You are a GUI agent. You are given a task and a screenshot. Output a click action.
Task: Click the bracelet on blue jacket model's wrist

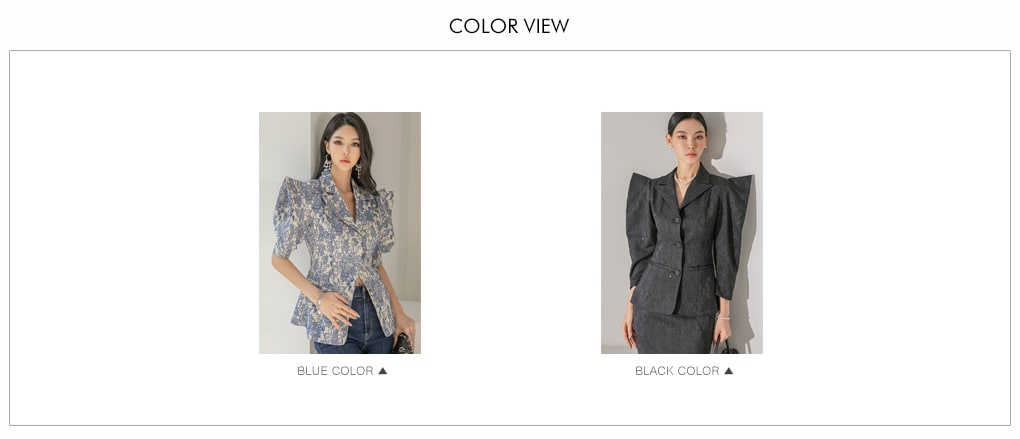tap(319, 297)
